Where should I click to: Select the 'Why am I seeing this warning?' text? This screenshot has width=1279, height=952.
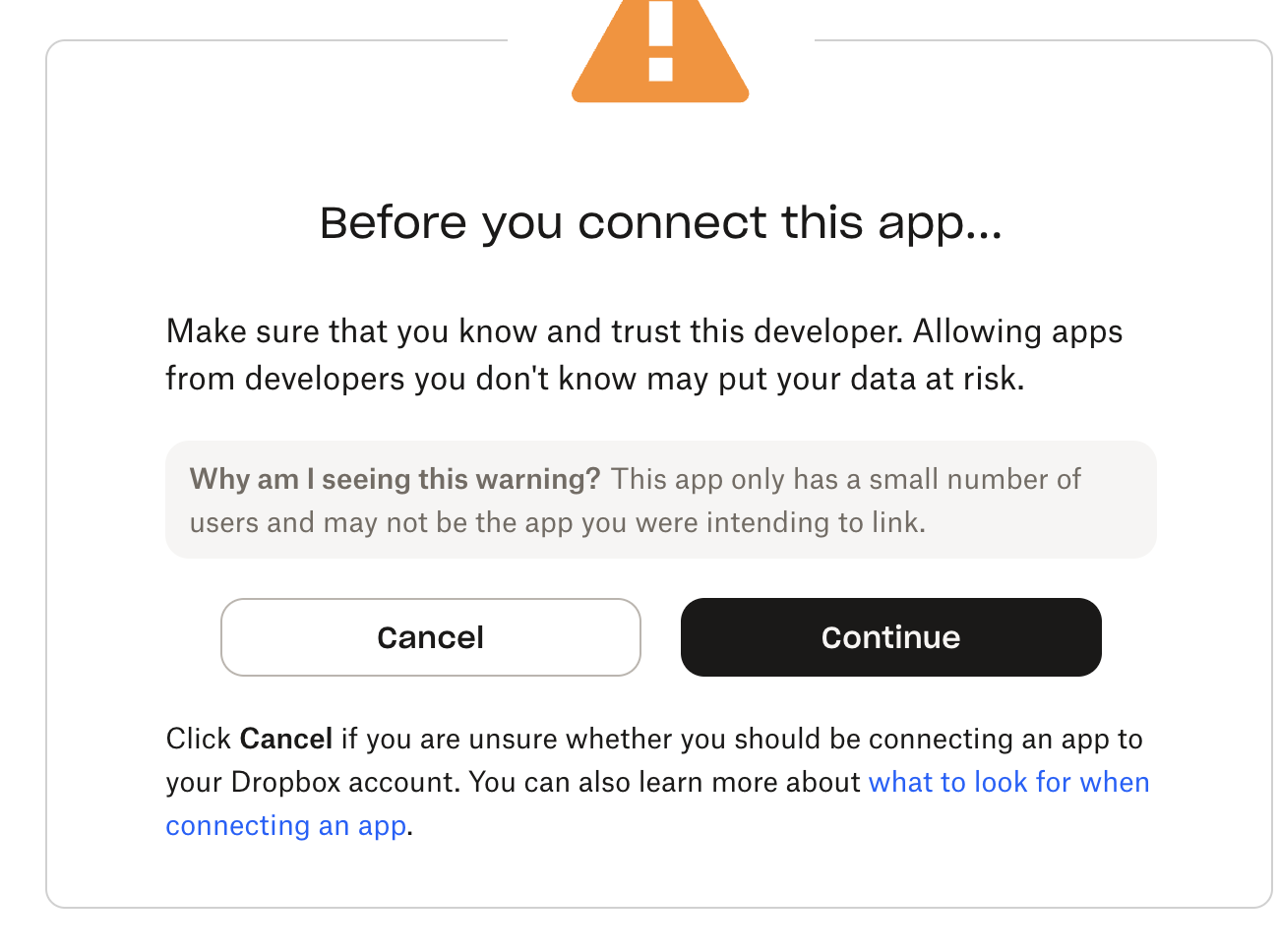pyautogui.click(x=395, y=479)
